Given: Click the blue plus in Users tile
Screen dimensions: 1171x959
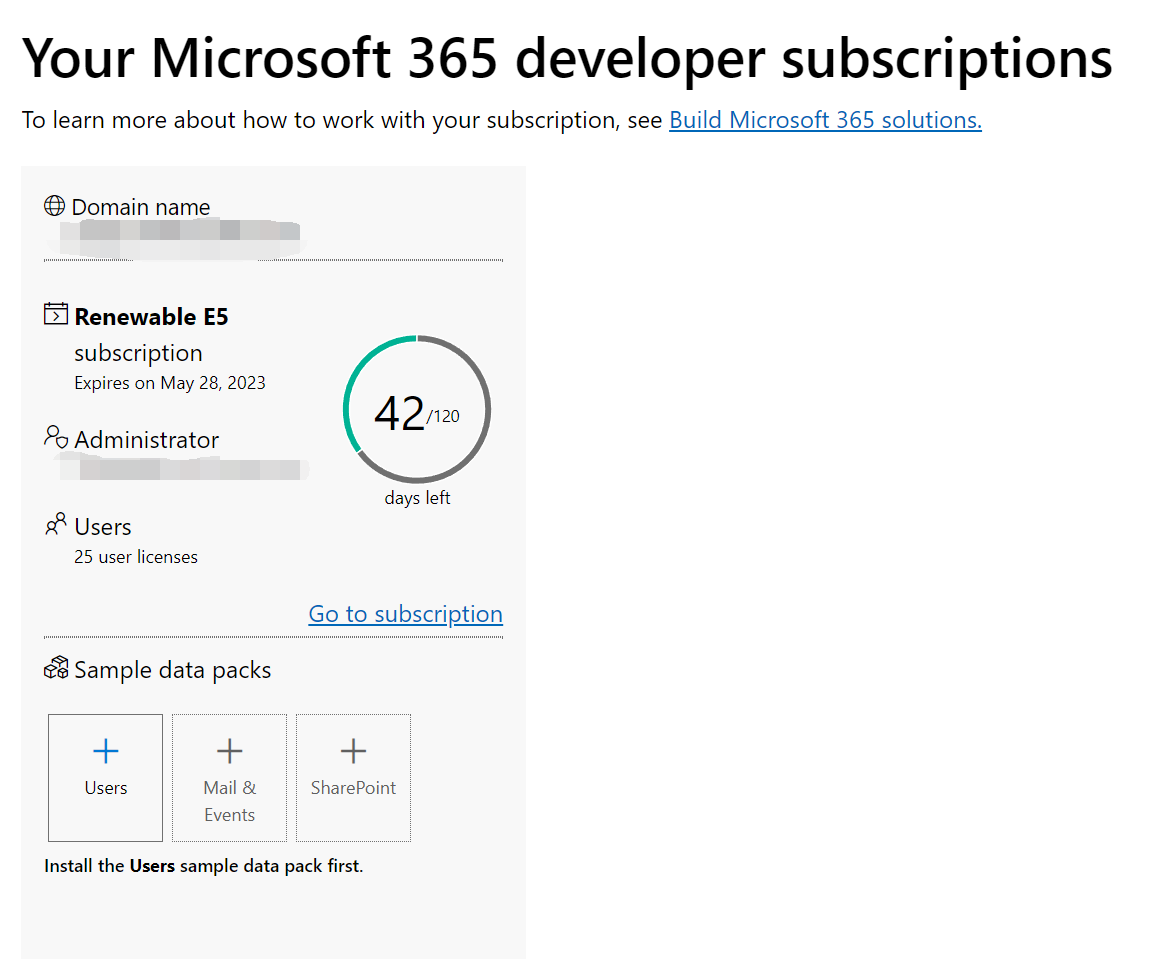Looking at the screenshot, I should coord(105,751).
